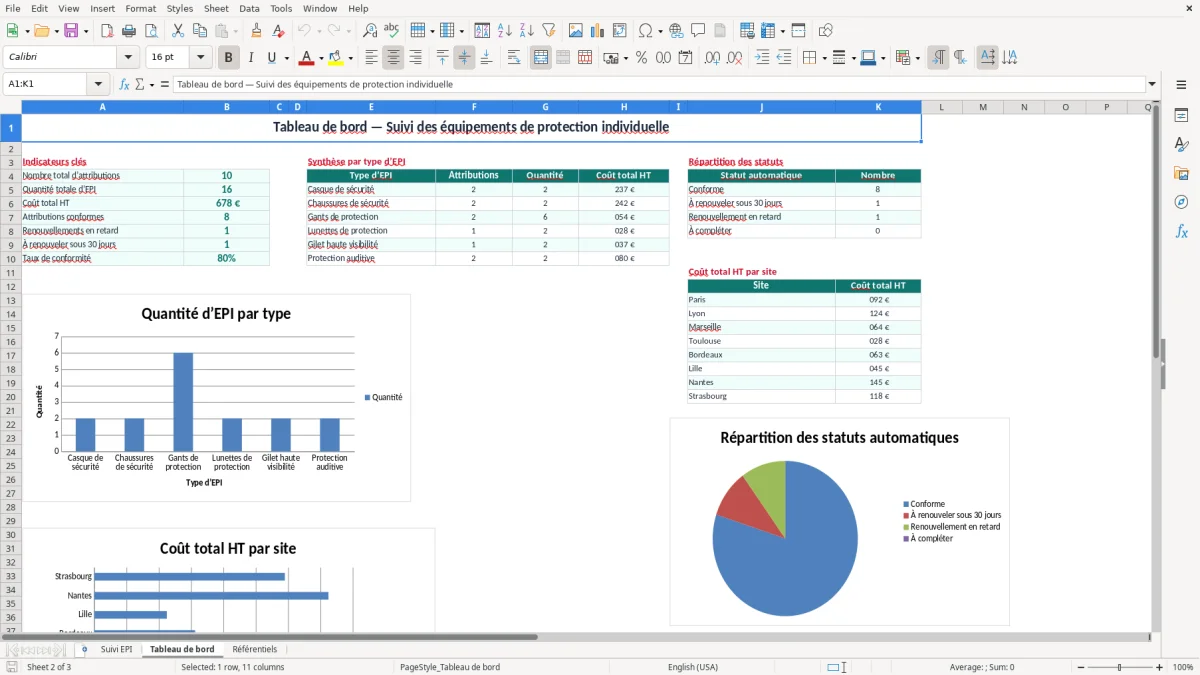Viewport: 1200px width, 675px height.
Task: Open sidebar Navigator panel
Action: 1181,202
